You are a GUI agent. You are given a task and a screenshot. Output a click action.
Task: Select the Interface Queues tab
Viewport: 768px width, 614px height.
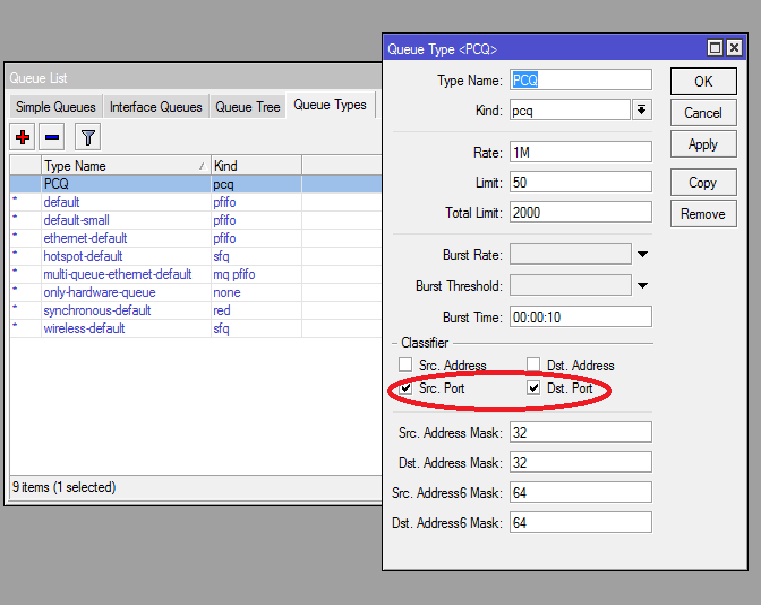156,107
